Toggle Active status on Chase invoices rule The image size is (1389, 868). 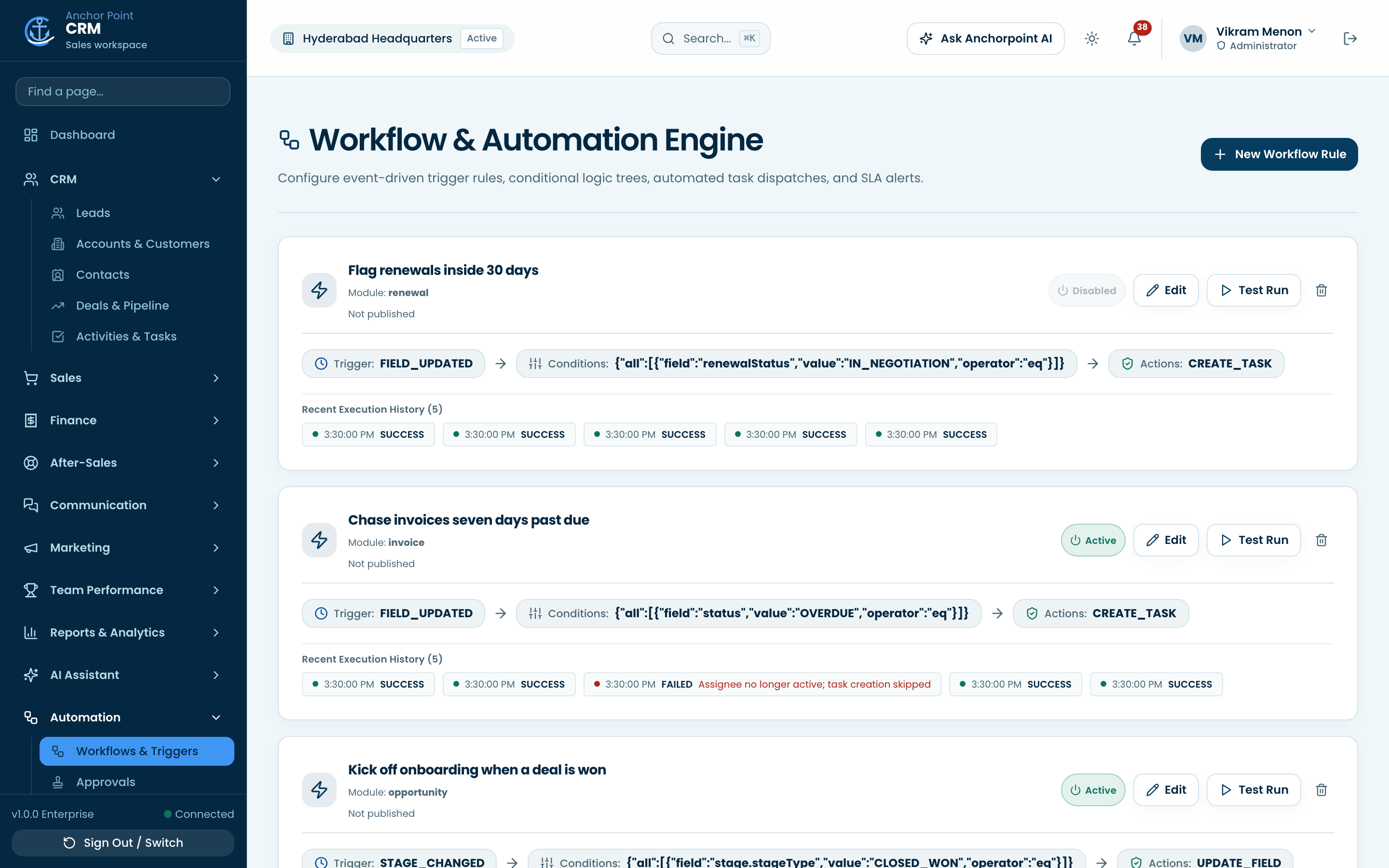(x=1093, y=540)
